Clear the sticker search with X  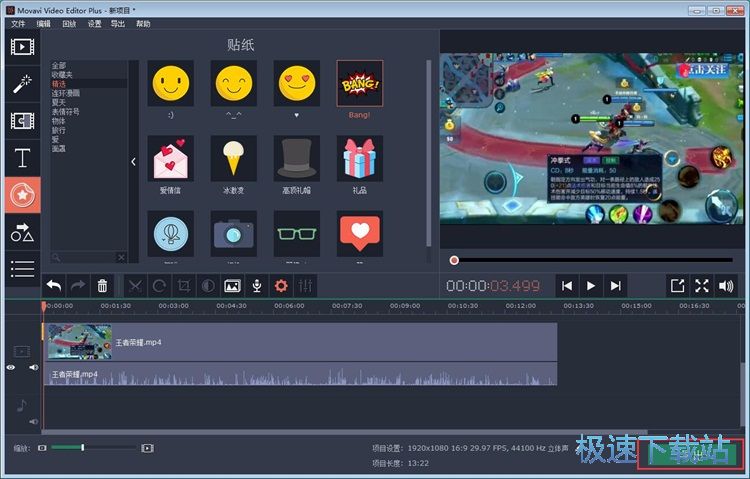point(121,257)
